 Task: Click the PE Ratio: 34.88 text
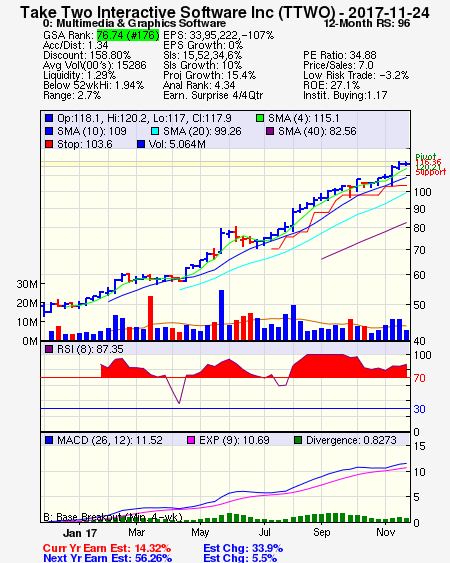[x=340, y=55]
